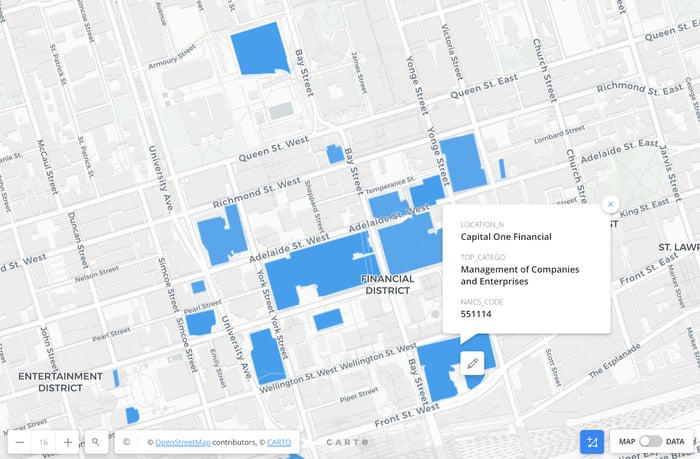Screen dimensions: 700x459
Task: Click the NAICS_CODE field label
Action: pyautogui.click(x=482, y=302)
